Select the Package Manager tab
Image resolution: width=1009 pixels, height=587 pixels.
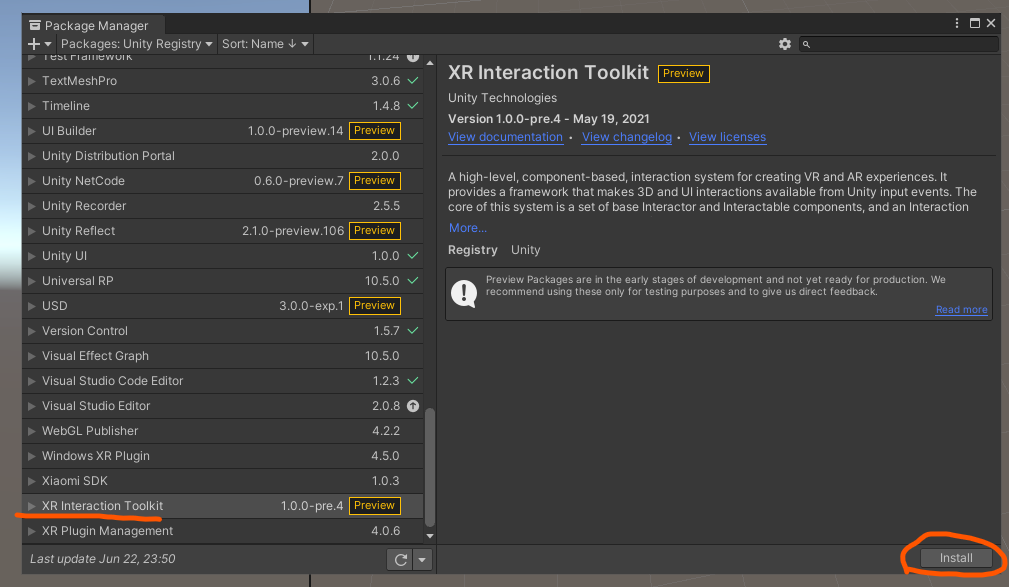point(94,25)
